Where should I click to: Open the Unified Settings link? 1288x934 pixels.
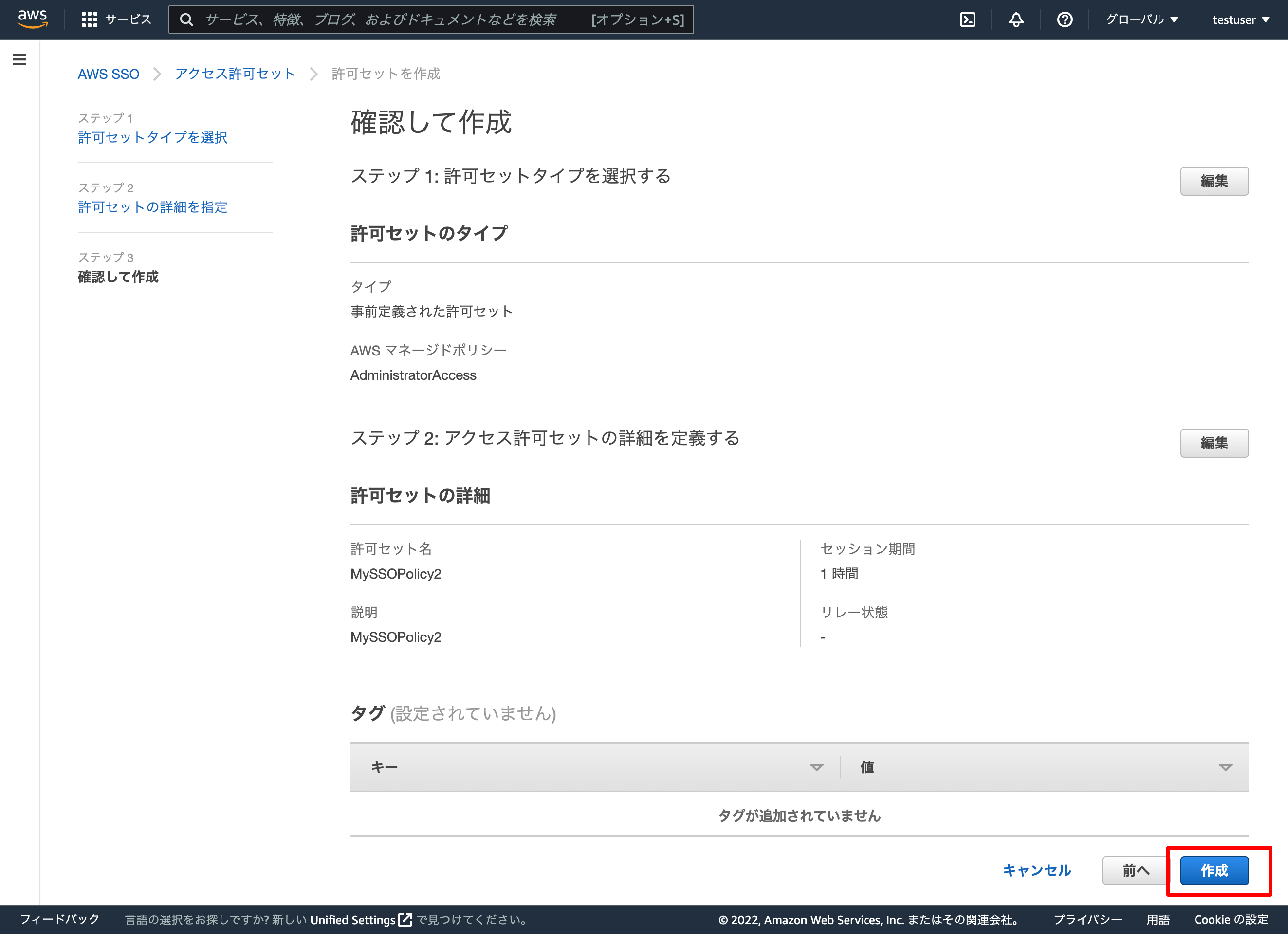352,920
